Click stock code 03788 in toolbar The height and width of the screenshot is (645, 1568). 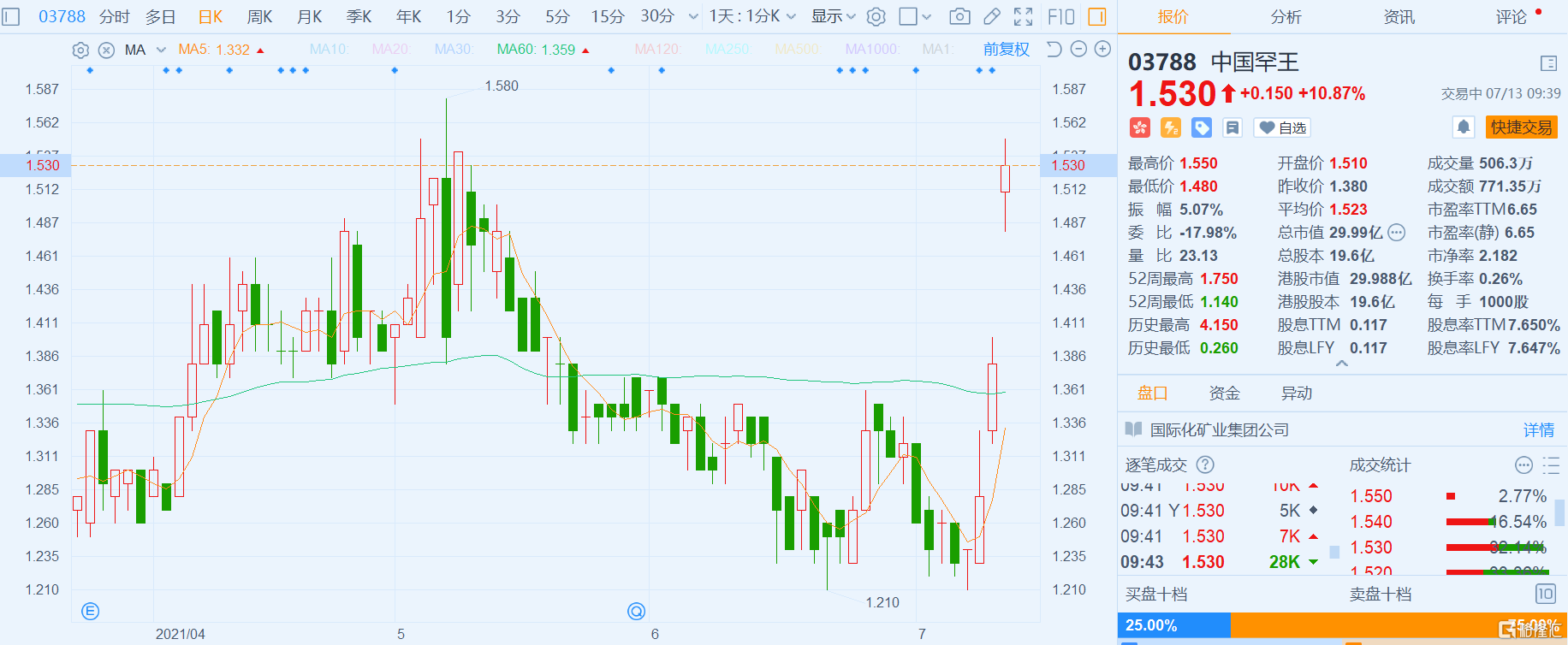[x=62, y=16]
